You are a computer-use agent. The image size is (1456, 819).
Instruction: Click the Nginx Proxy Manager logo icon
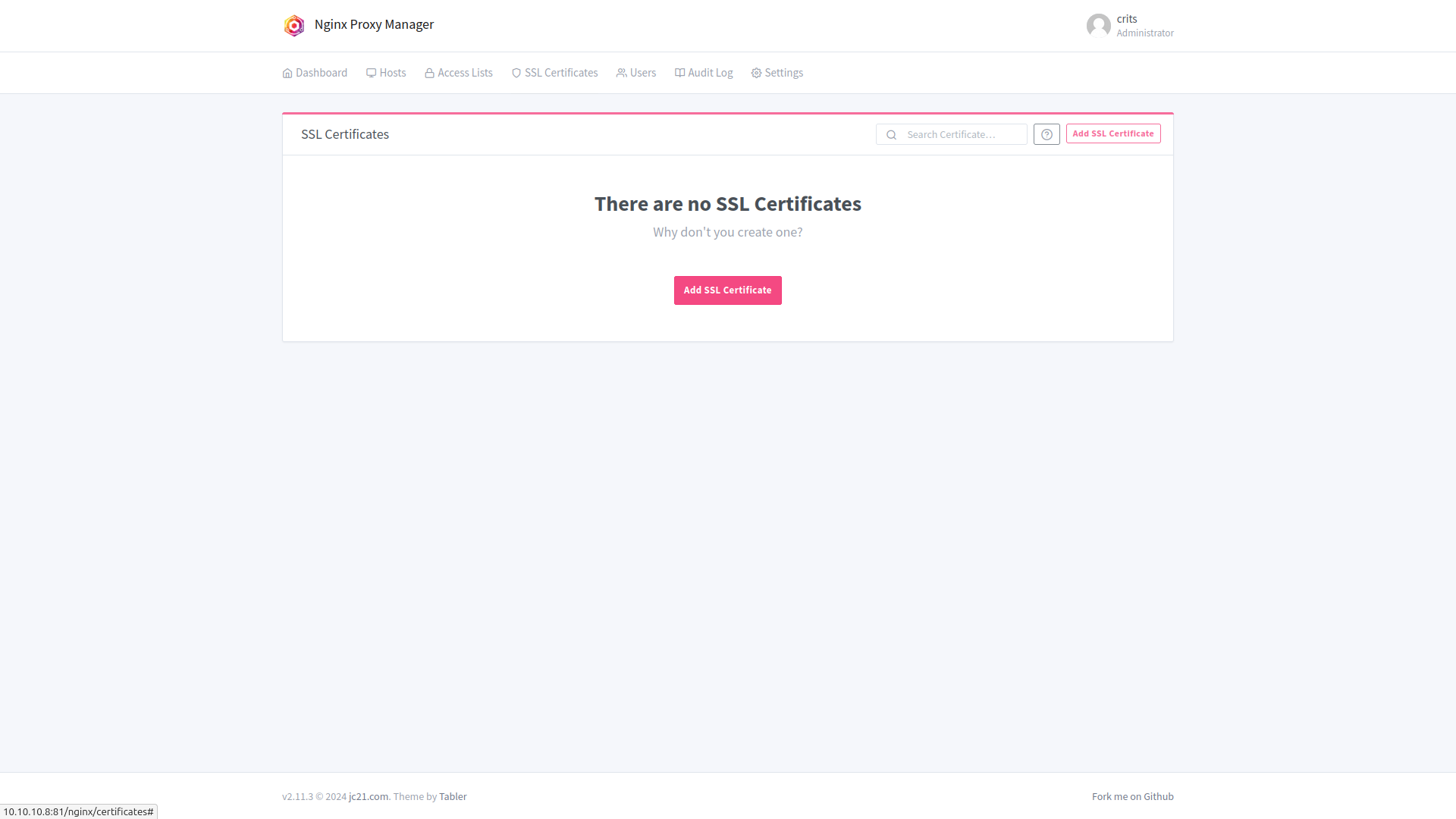(293, 25)
